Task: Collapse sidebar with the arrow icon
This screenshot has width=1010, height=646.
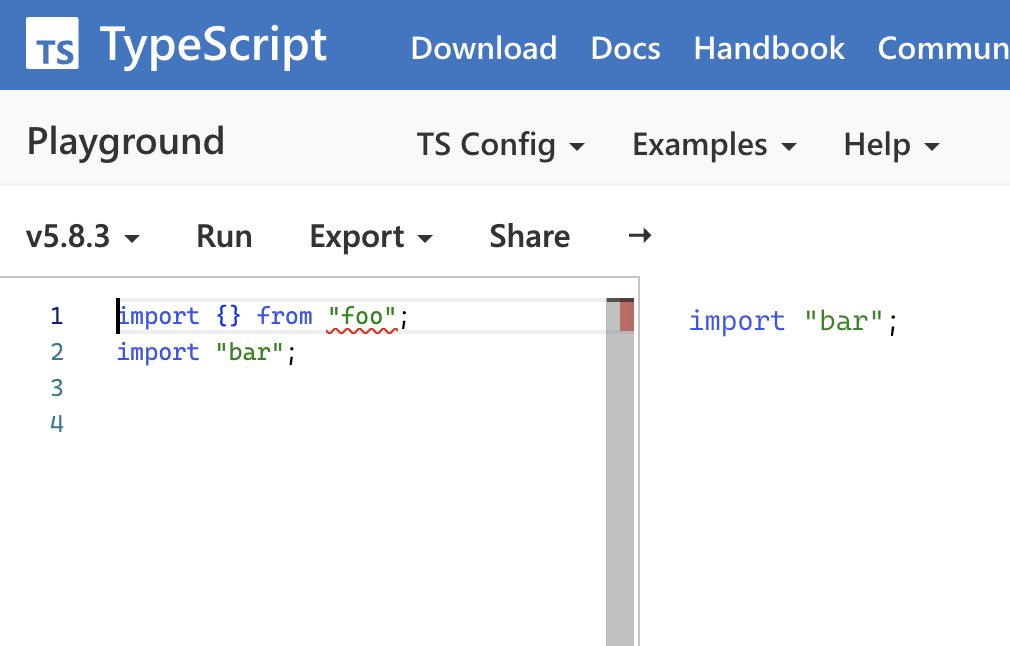Action: tap(640, 236)
